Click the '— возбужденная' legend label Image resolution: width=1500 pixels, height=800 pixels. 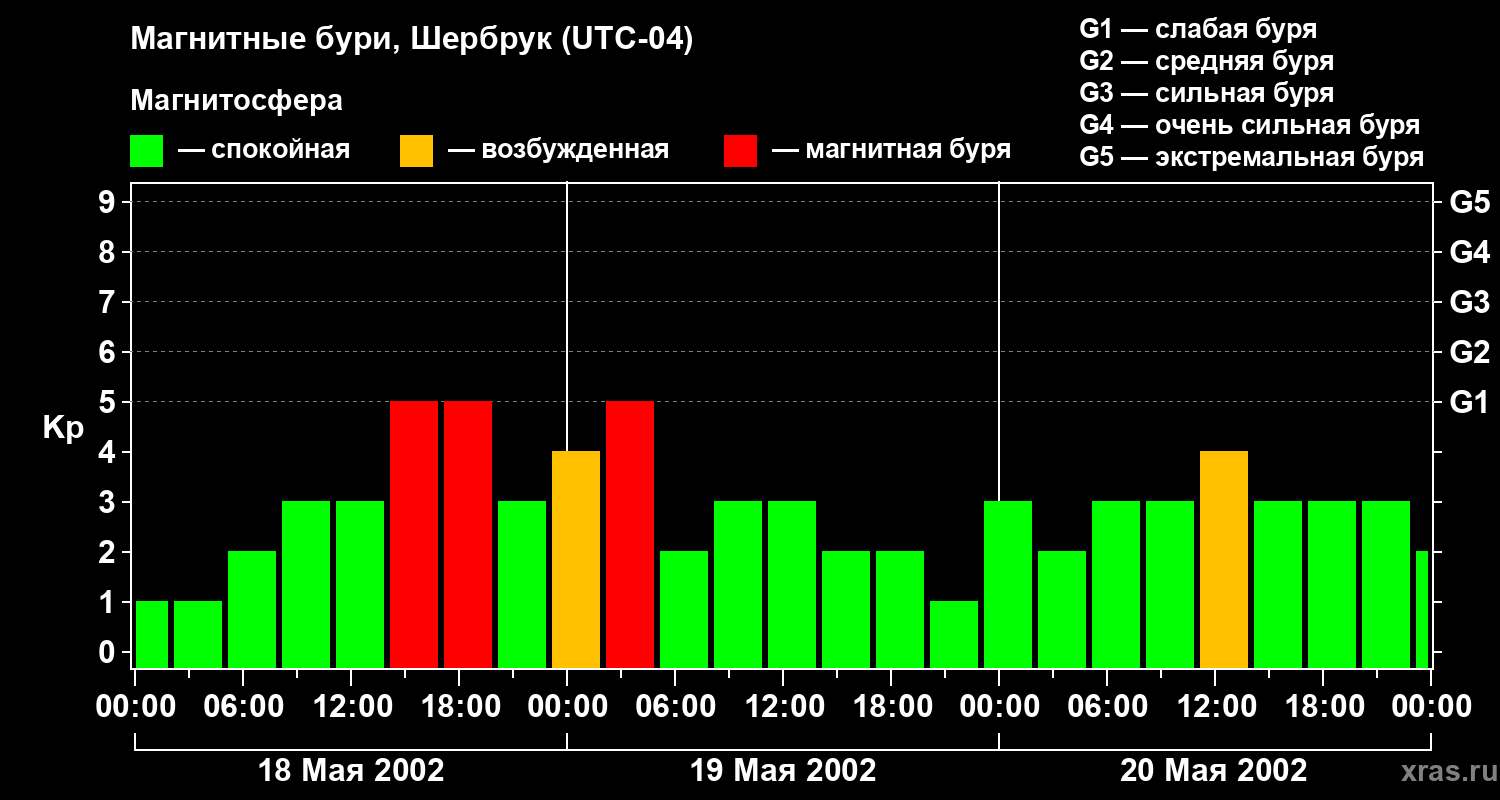tap(558, 150)
